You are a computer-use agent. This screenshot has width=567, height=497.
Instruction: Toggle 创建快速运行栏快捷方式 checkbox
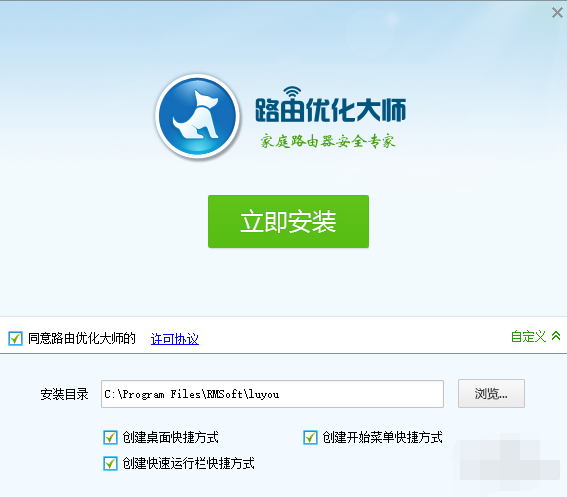110,463
